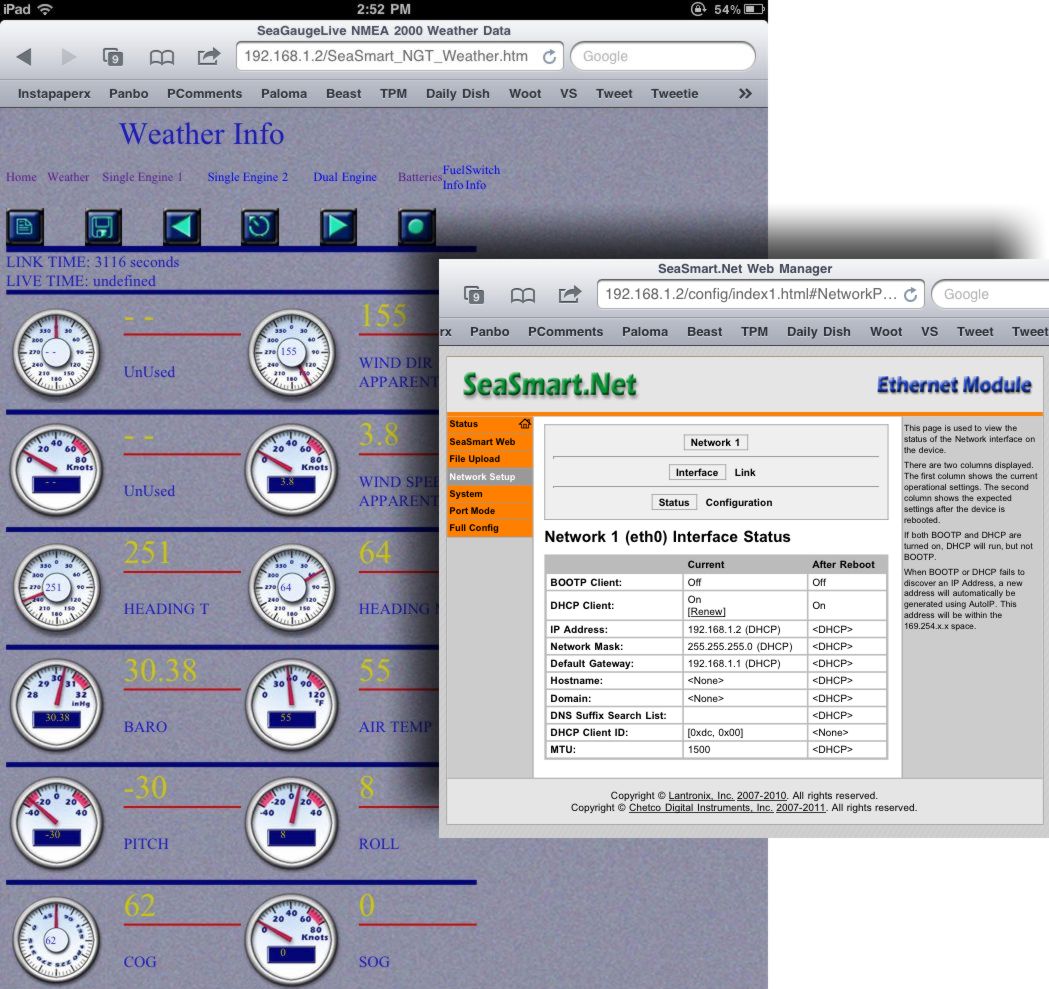
Task: Open tab pages icon in Weather window
Action: pos(112,57)
